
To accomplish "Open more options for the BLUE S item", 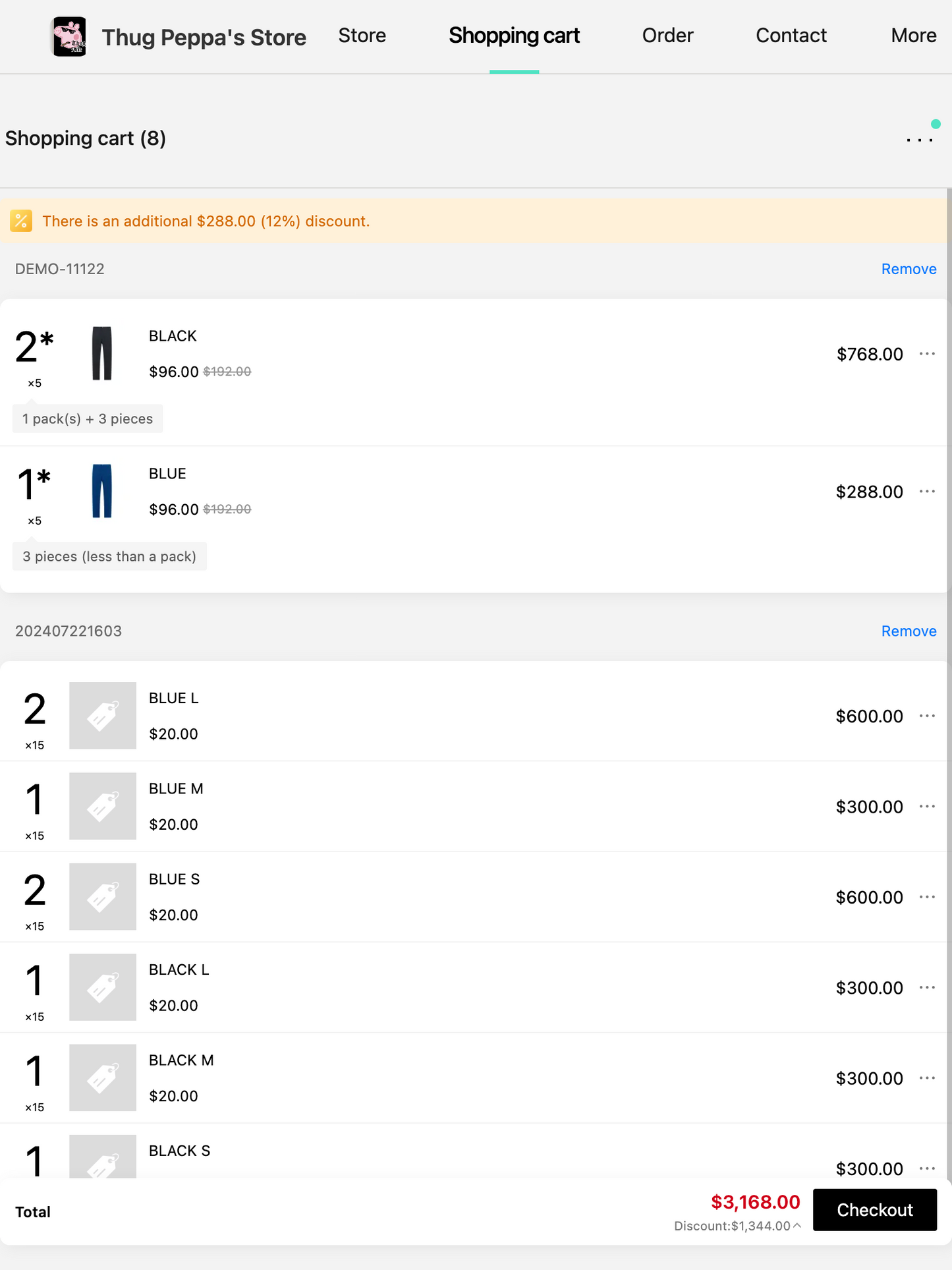I will coord(927,897).
